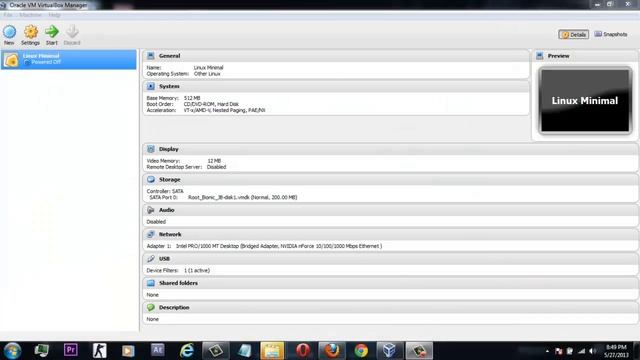640x360 pixels.
Task: Click the volume speaker tray icon
Action: click(592, 351)
